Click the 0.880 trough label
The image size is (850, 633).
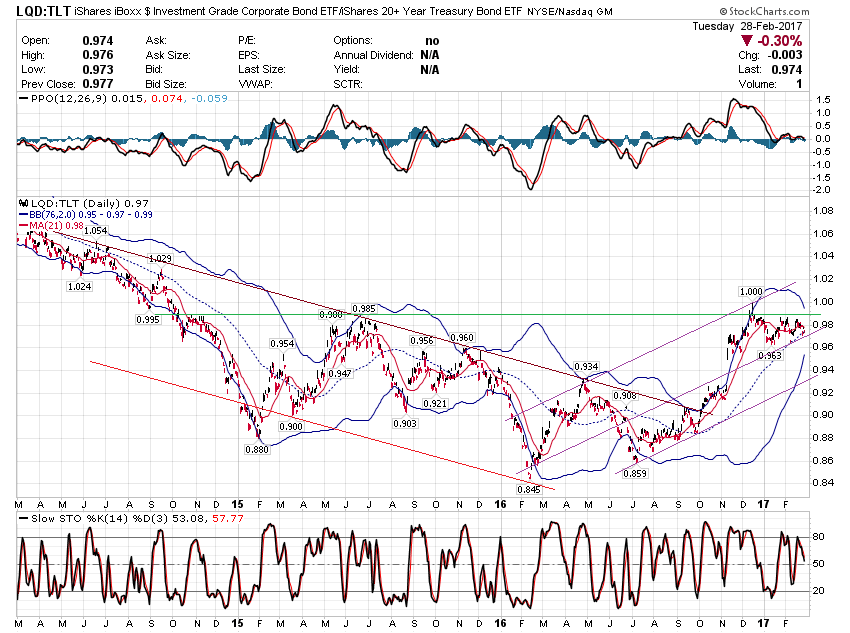pos(257,450)
